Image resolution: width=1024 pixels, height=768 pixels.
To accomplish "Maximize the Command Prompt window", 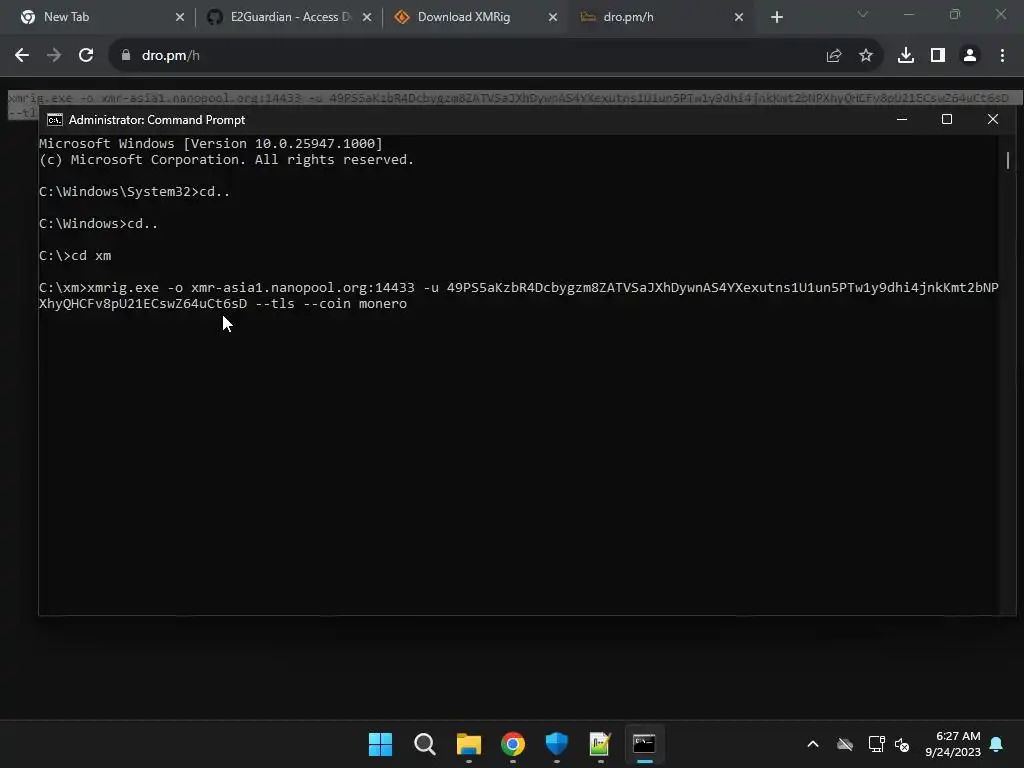I will click(947, 120).
